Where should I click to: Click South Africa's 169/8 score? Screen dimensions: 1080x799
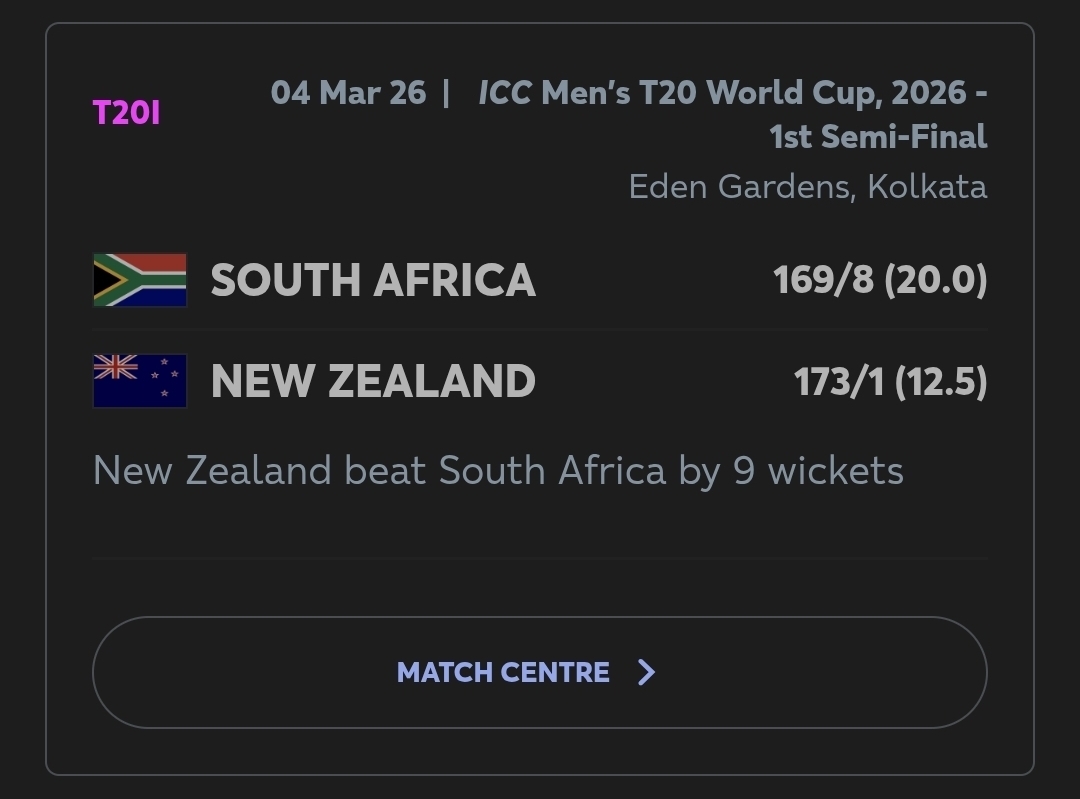pyautogui.click(x=823, y=280)
